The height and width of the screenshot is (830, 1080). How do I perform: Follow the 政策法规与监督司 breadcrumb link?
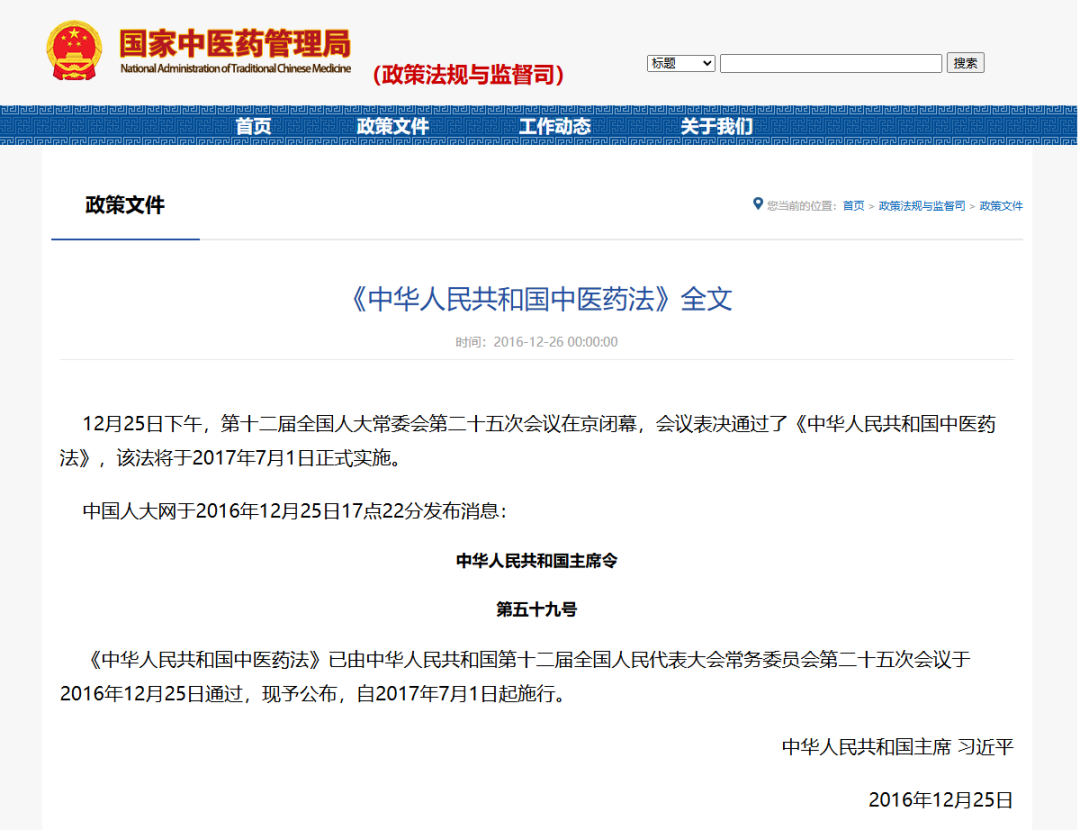pyautogui.click(x=922, y=206)
